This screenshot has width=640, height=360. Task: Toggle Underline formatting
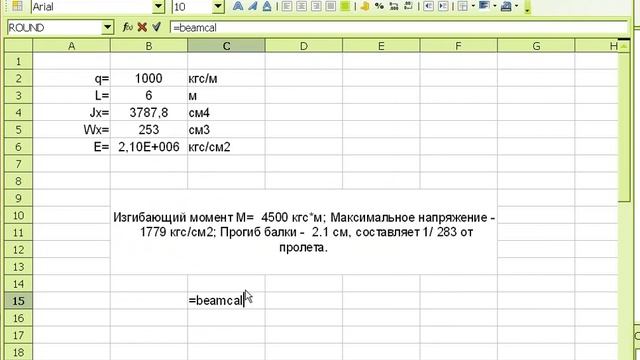click(x=267, y=6)
